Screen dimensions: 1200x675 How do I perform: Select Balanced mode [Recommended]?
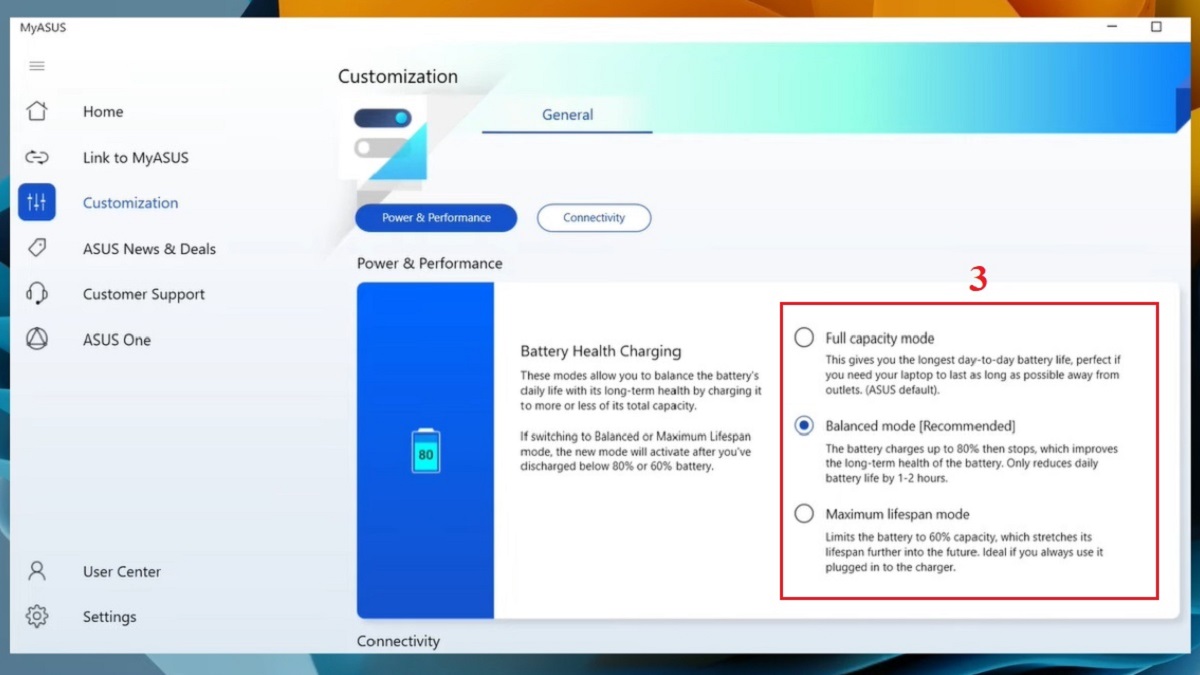click(803, 425)
